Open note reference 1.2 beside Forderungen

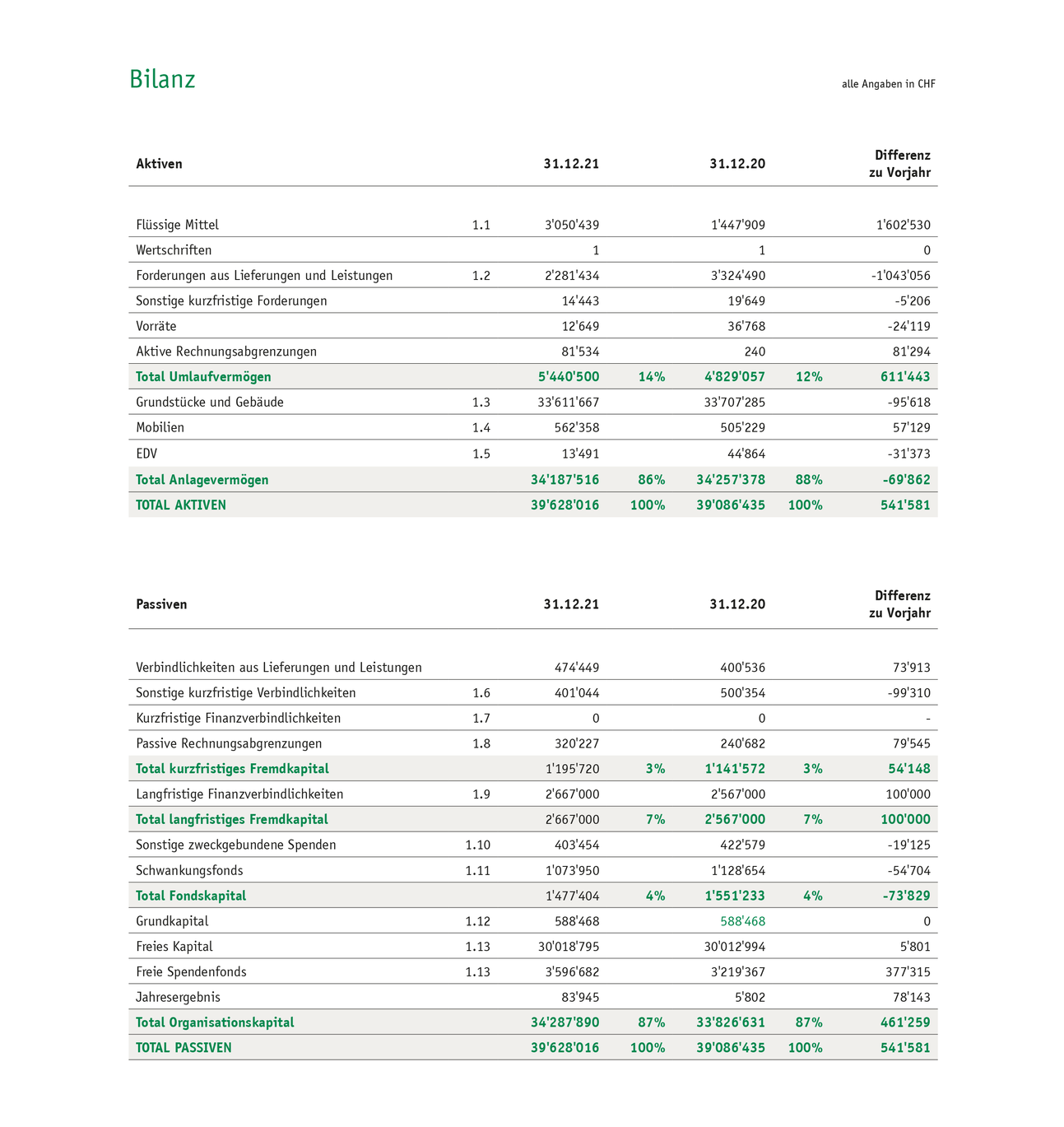(x=481, y=276)
